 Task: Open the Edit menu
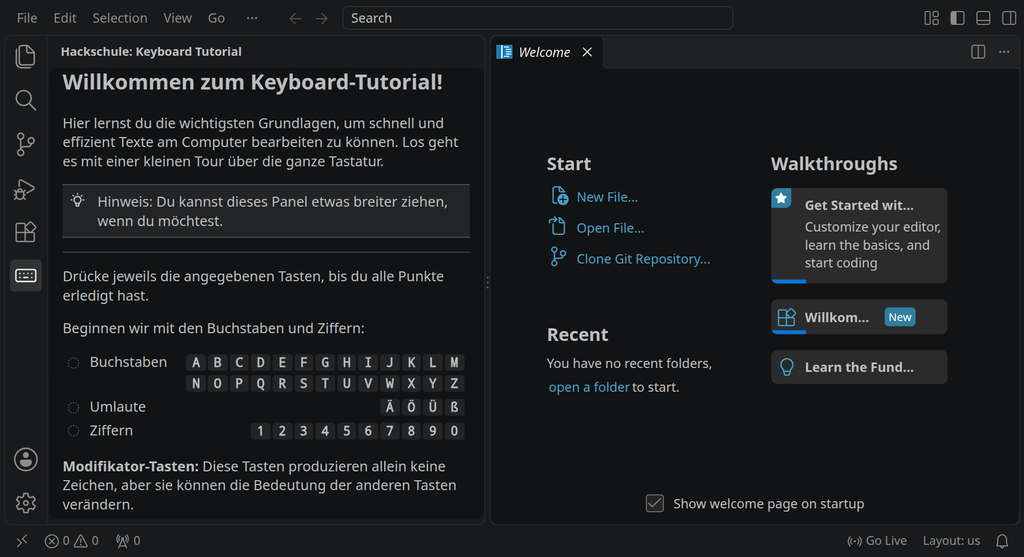pos(65,18)
